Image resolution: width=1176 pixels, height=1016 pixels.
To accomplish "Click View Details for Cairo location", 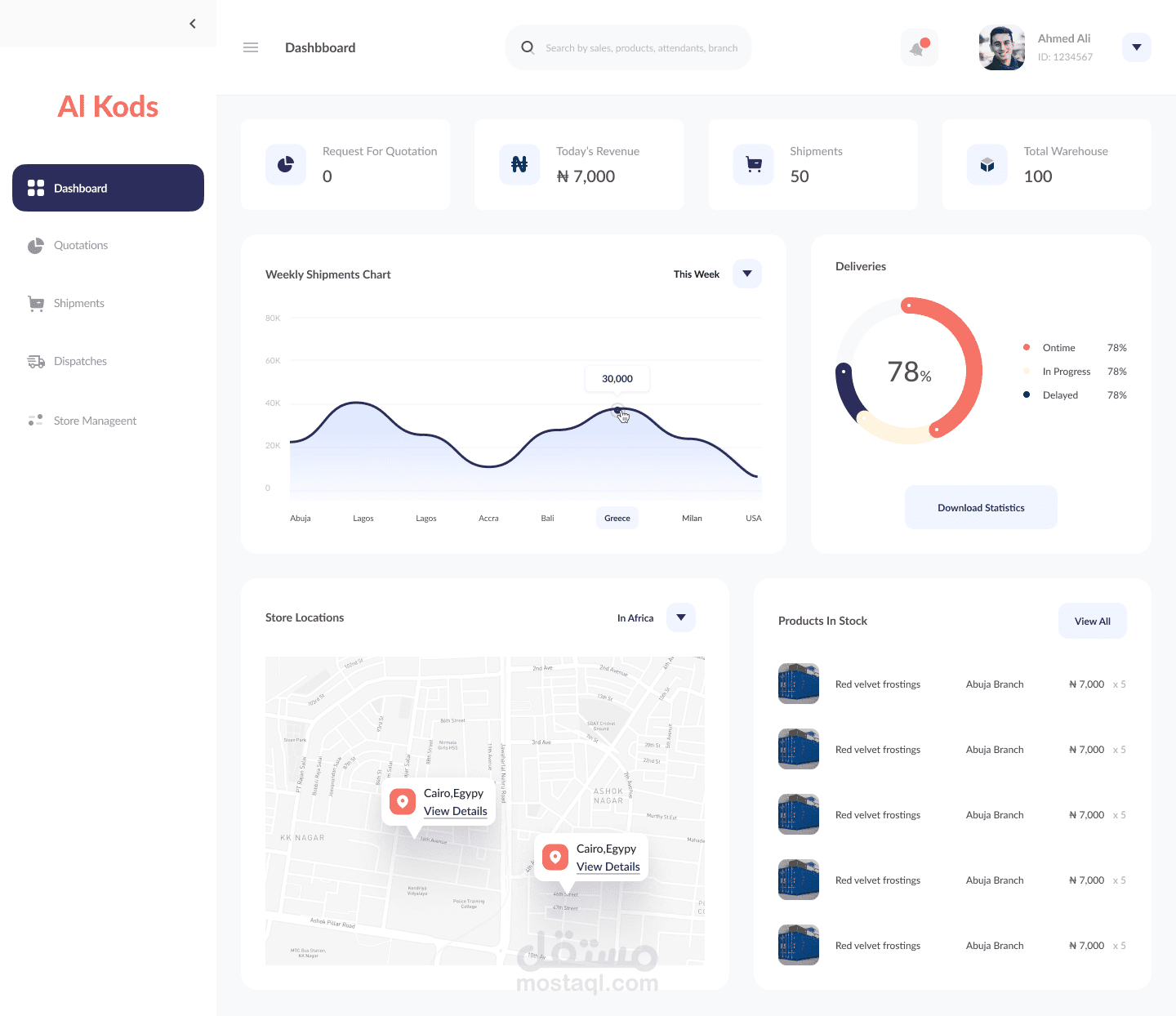I will tap(455, 811).
